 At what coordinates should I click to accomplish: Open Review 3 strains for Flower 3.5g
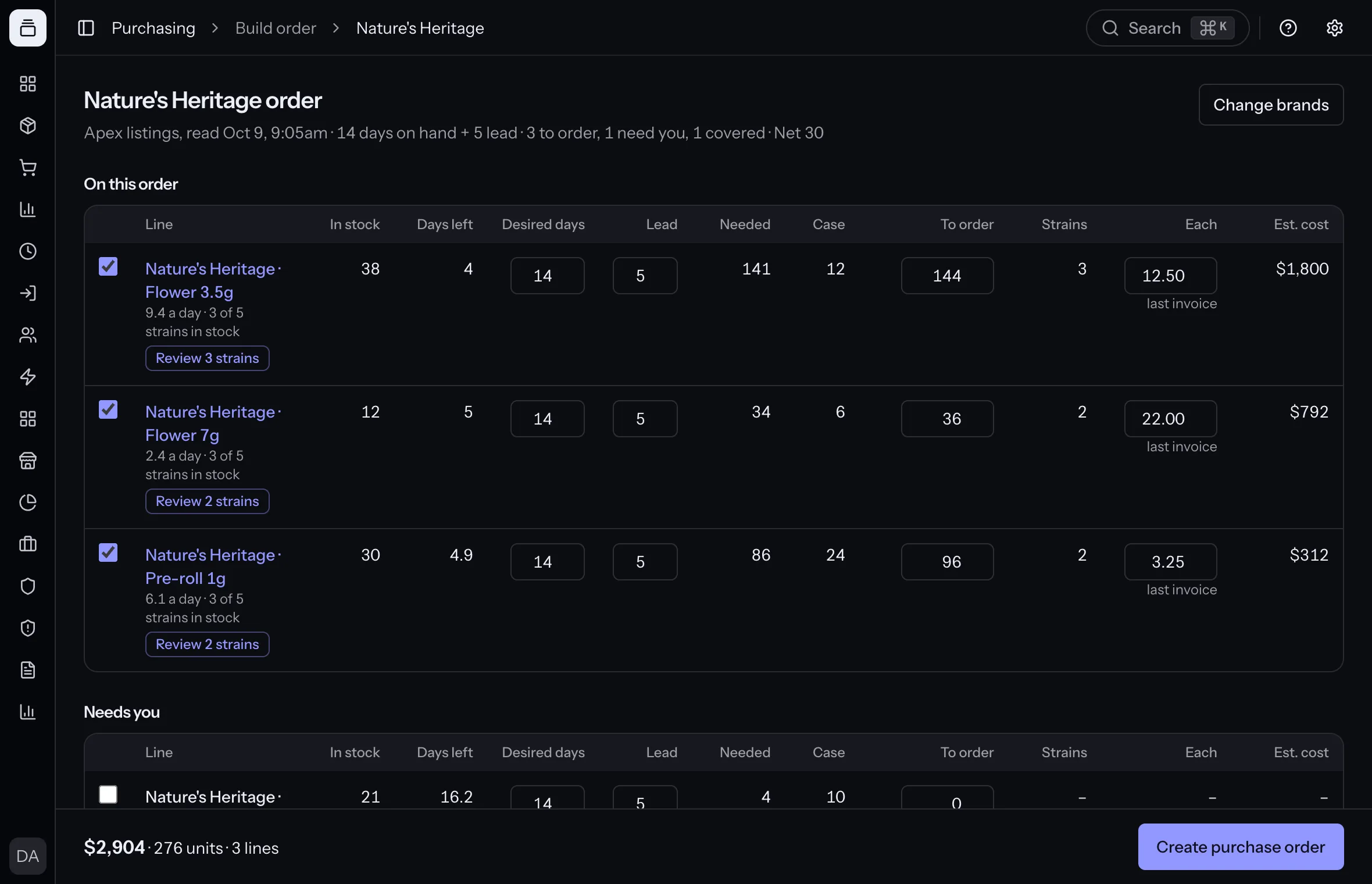(x=208, y=358)
